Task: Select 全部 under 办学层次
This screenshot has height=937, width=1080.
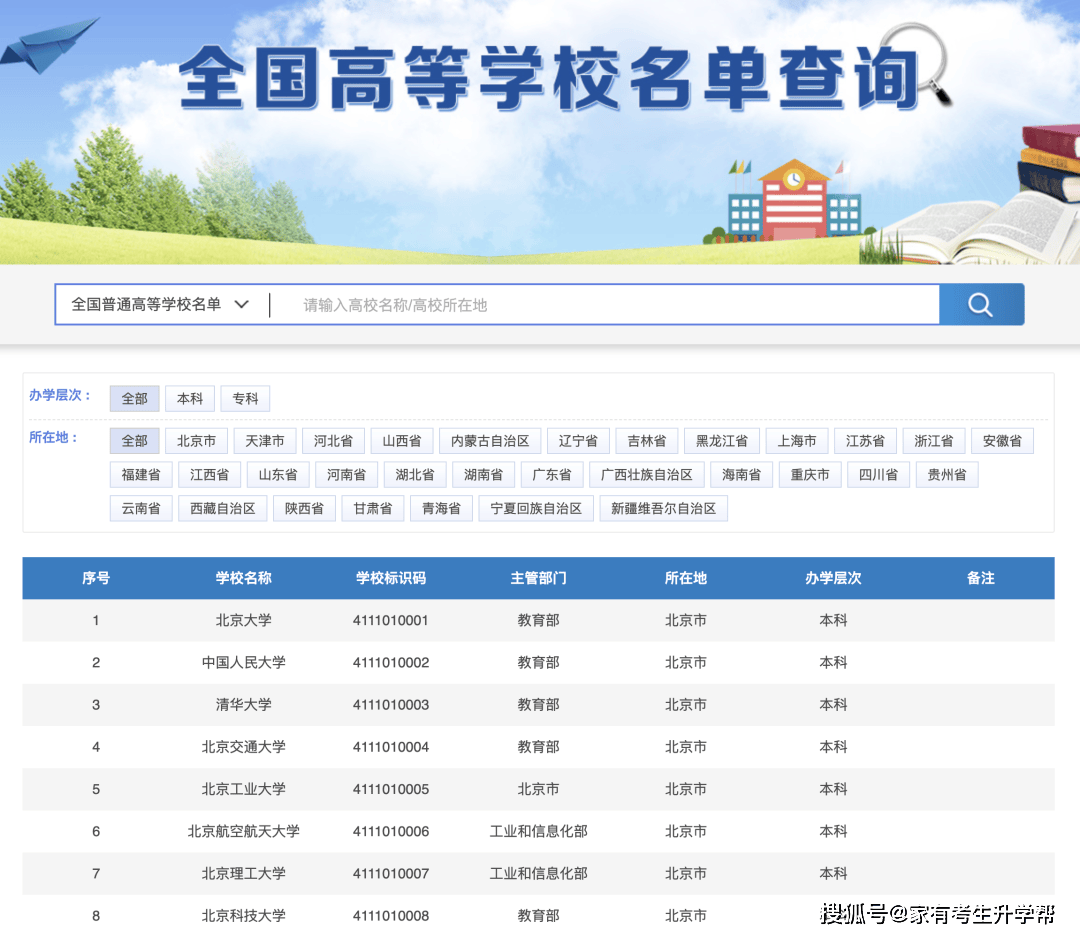Action: click(134, 398)
